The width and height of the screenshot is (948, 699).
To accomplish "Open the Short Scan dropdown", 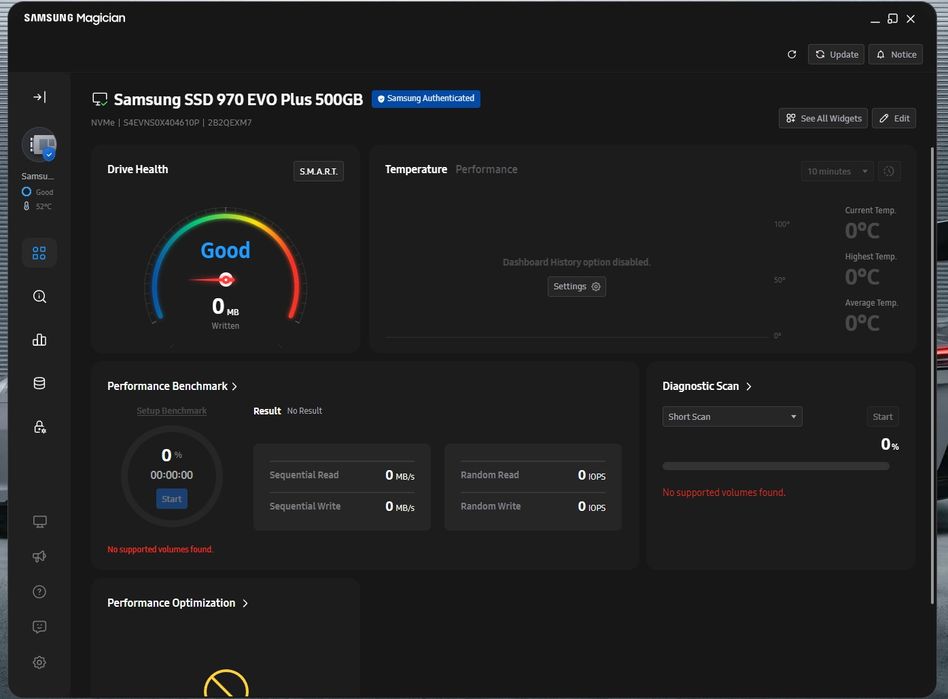I will (732, 417).
